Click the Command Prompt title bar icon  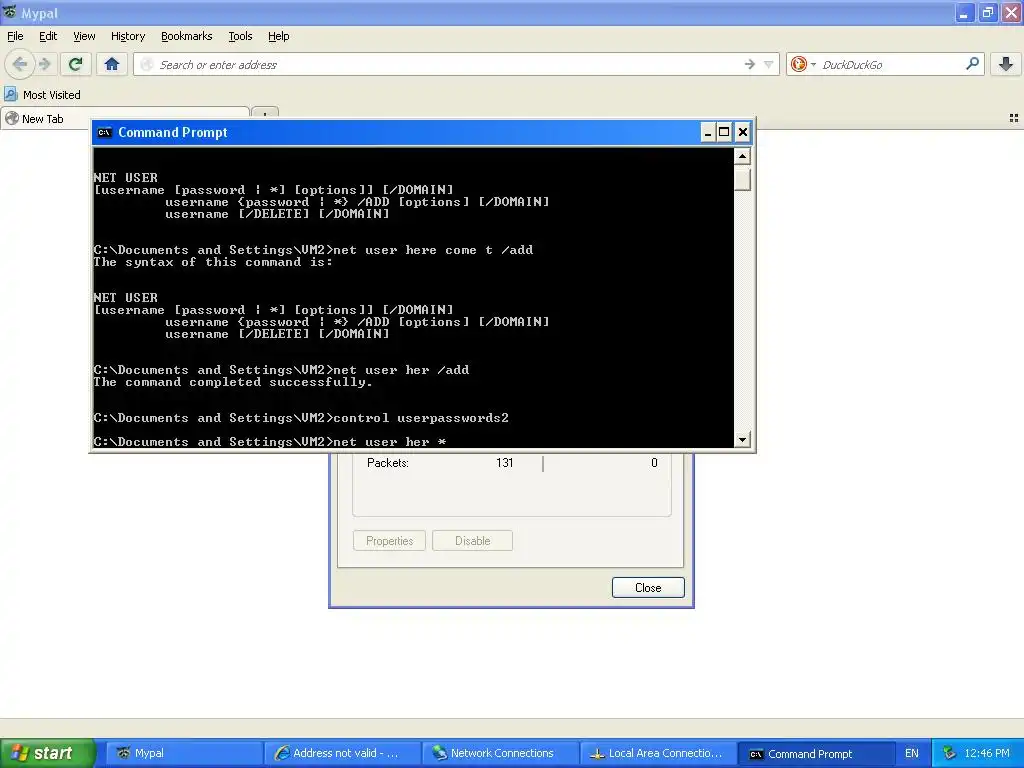(104, 133)
